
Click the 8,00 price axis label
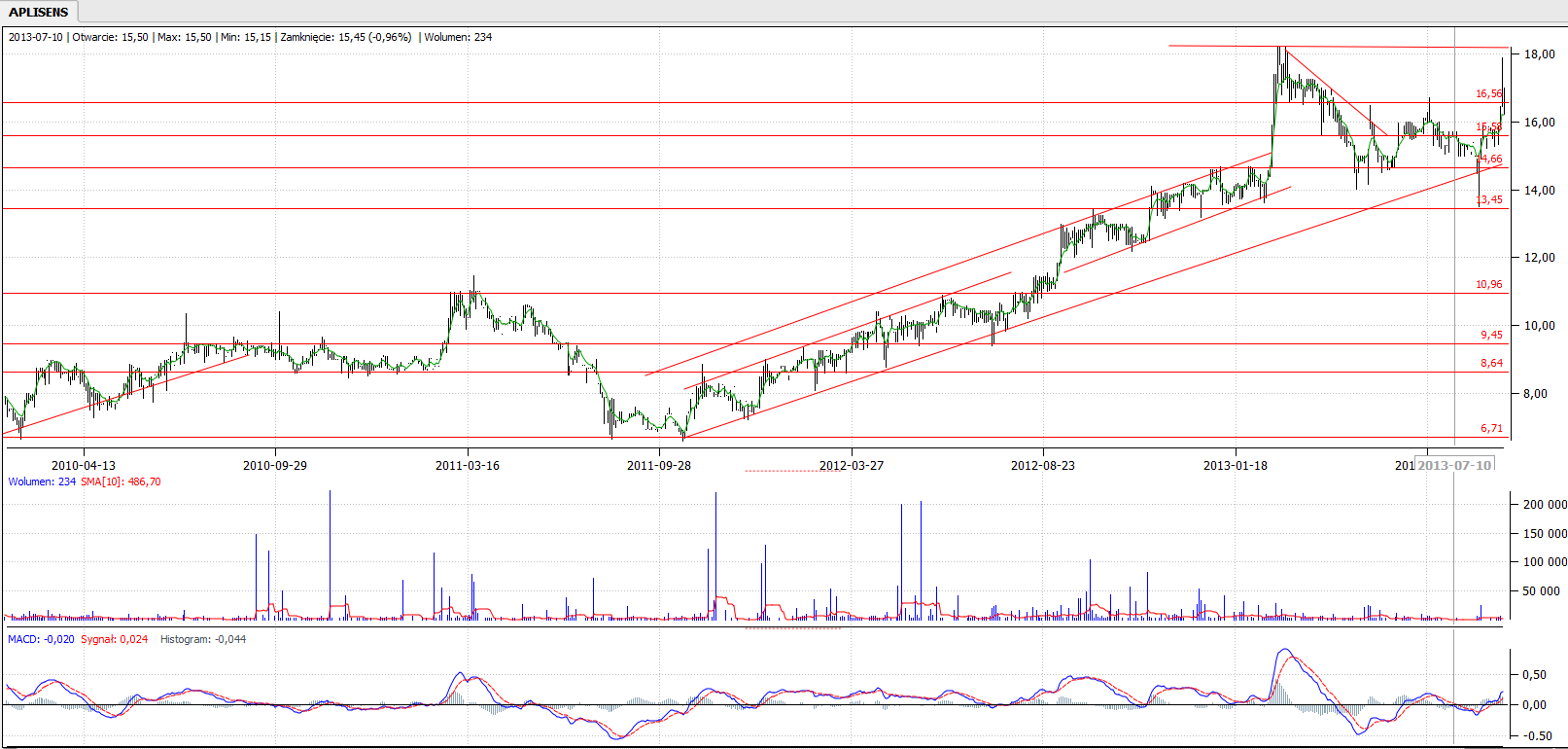(x=1535, y=394)
